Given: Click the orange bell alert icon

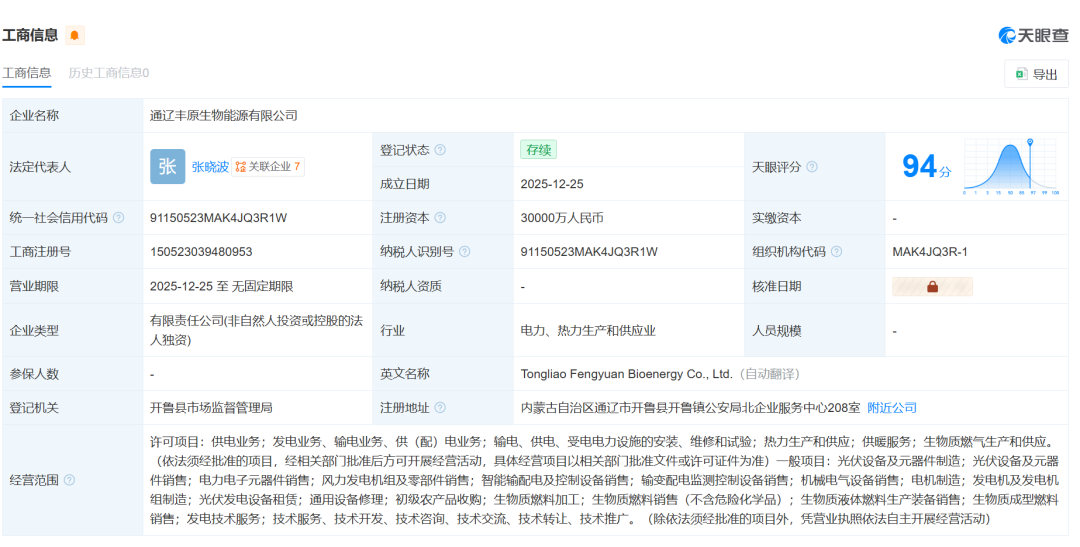Looking at the screenshot, I should [74, 35].
